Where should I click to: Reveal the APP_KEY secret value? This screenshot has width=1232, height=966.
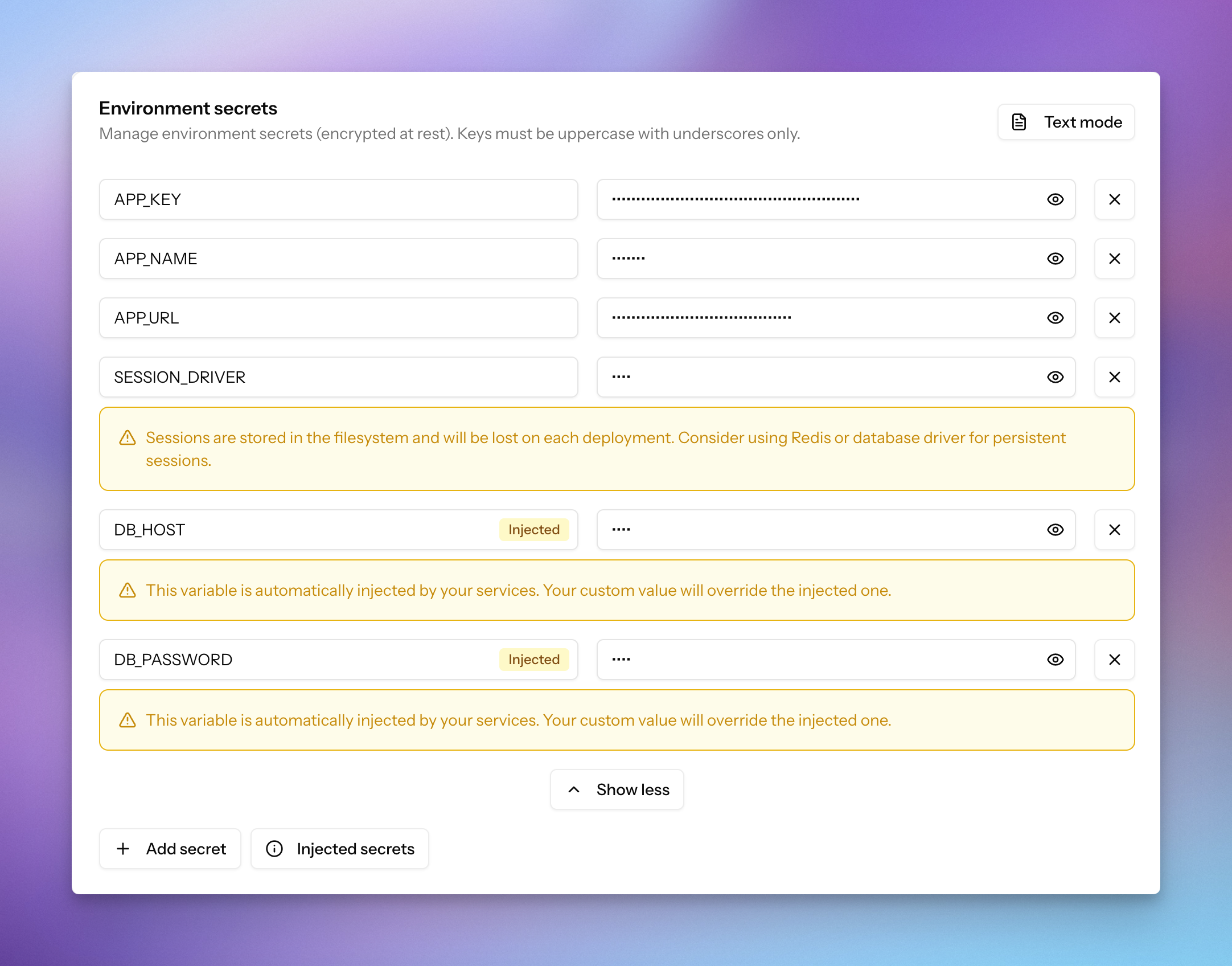click(x=1055, y=199)
